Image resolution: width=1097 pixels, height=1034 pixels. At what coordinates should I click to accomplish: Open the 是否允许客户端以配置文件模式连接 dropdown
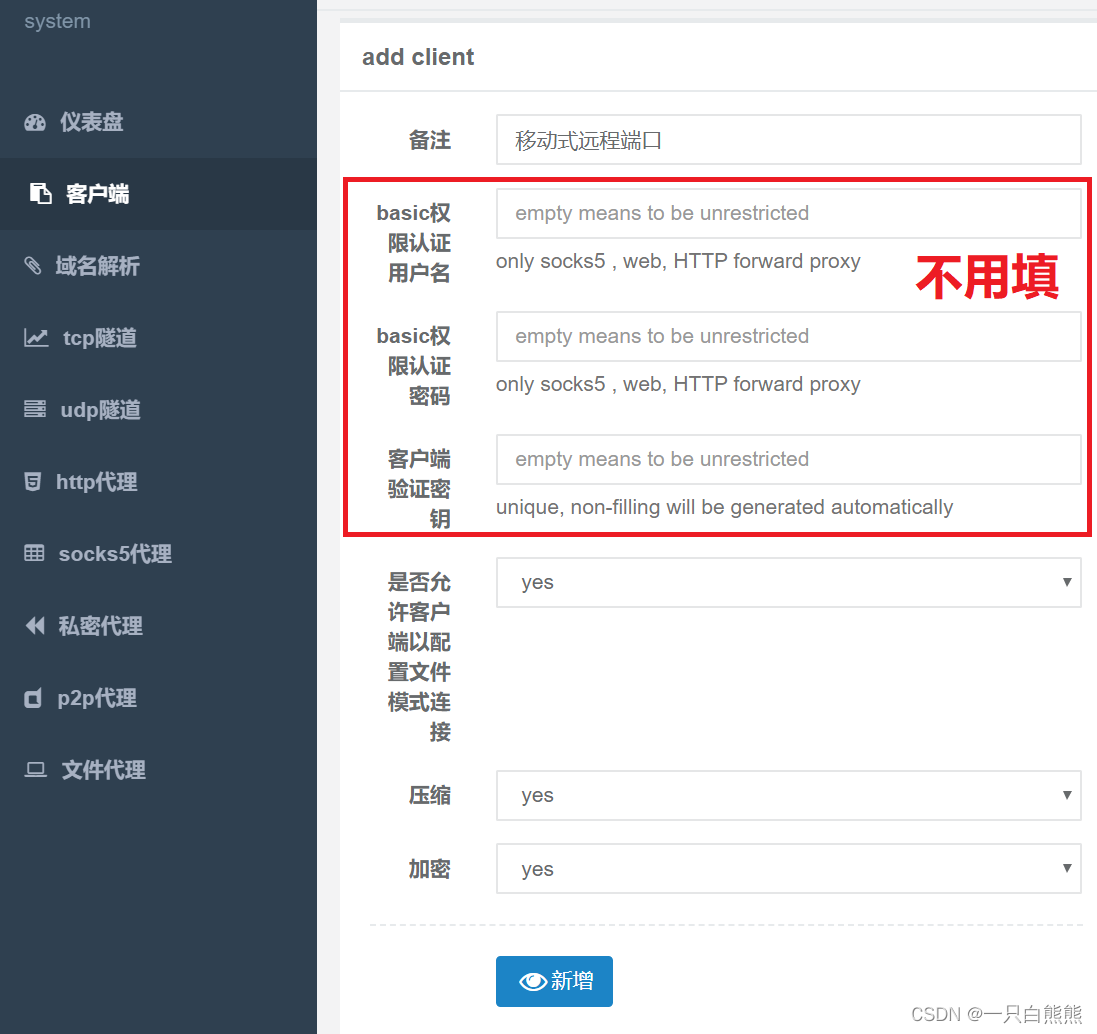pos(788,583)
